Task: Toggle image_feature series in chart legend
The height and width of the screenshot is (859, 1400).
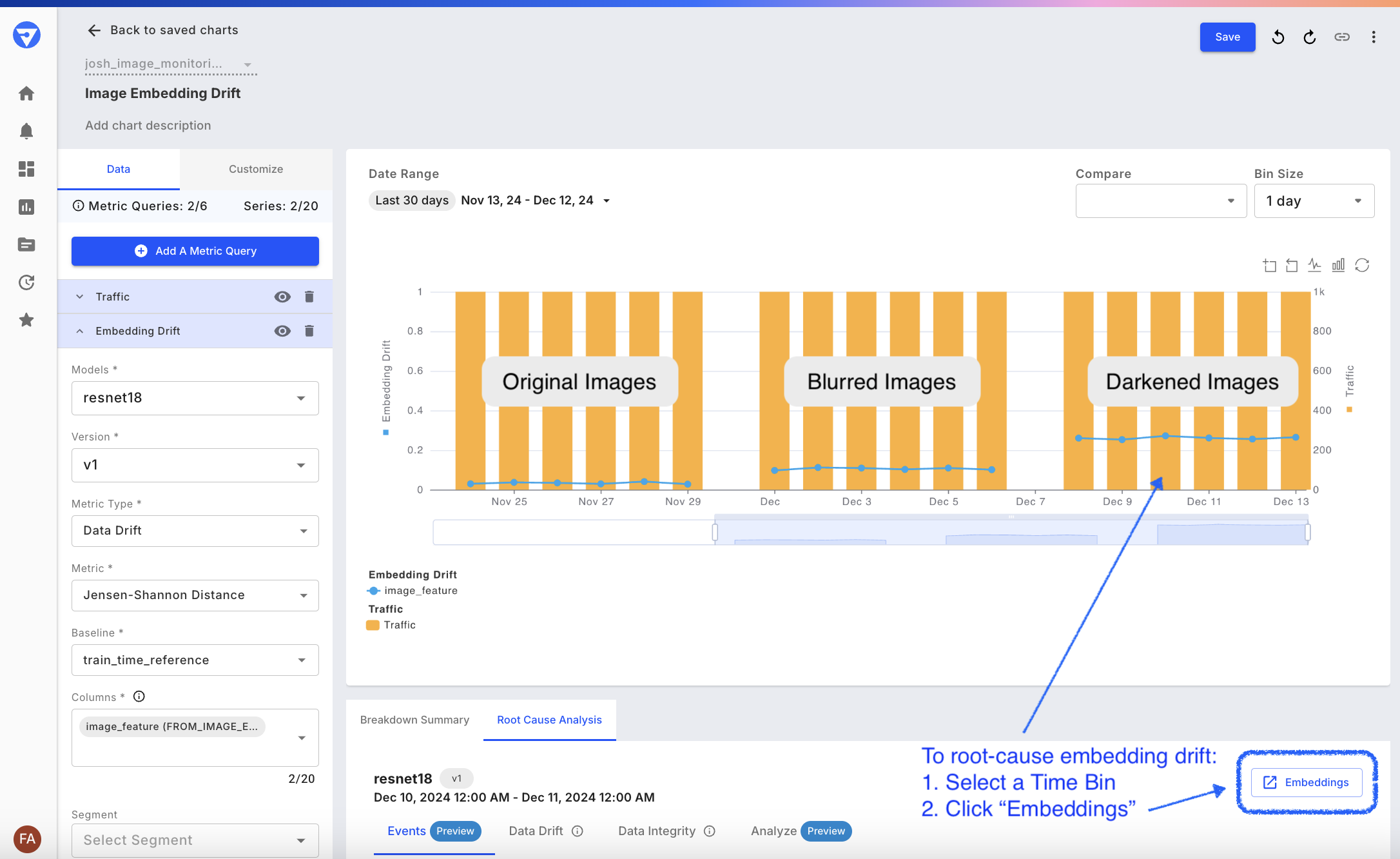Action: pyautogui.click(x=413, y=591)
